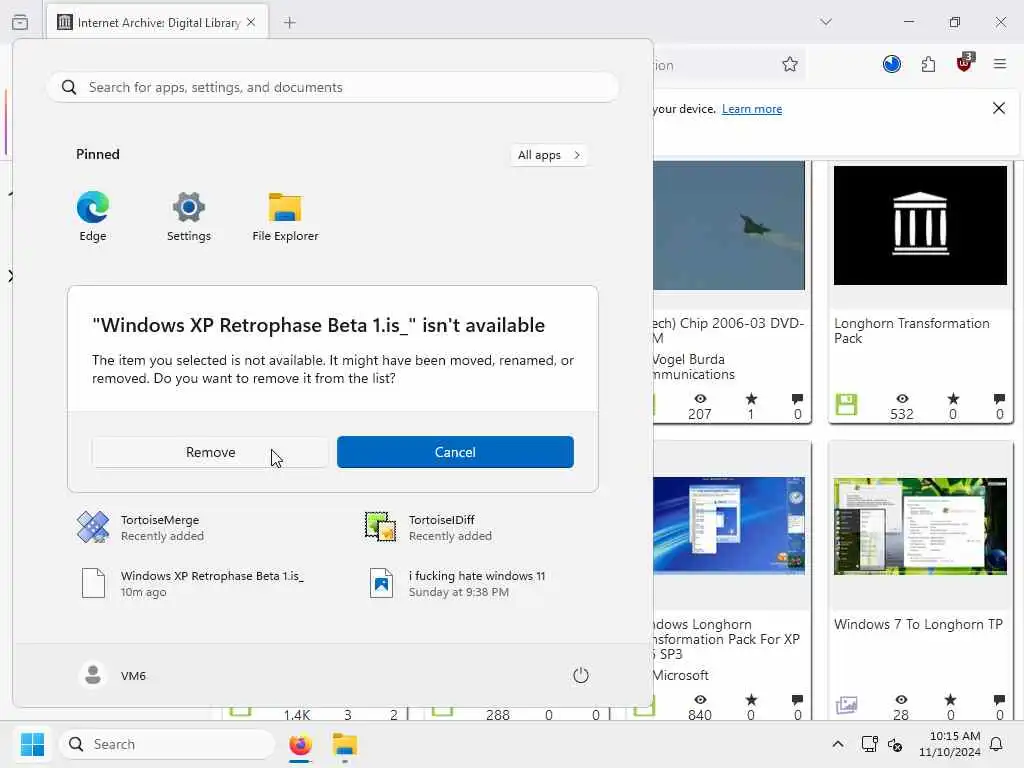Click the Remove button in the dialog
The height and width of the screenshot is (768, 1024).
(x=210, y=452)
